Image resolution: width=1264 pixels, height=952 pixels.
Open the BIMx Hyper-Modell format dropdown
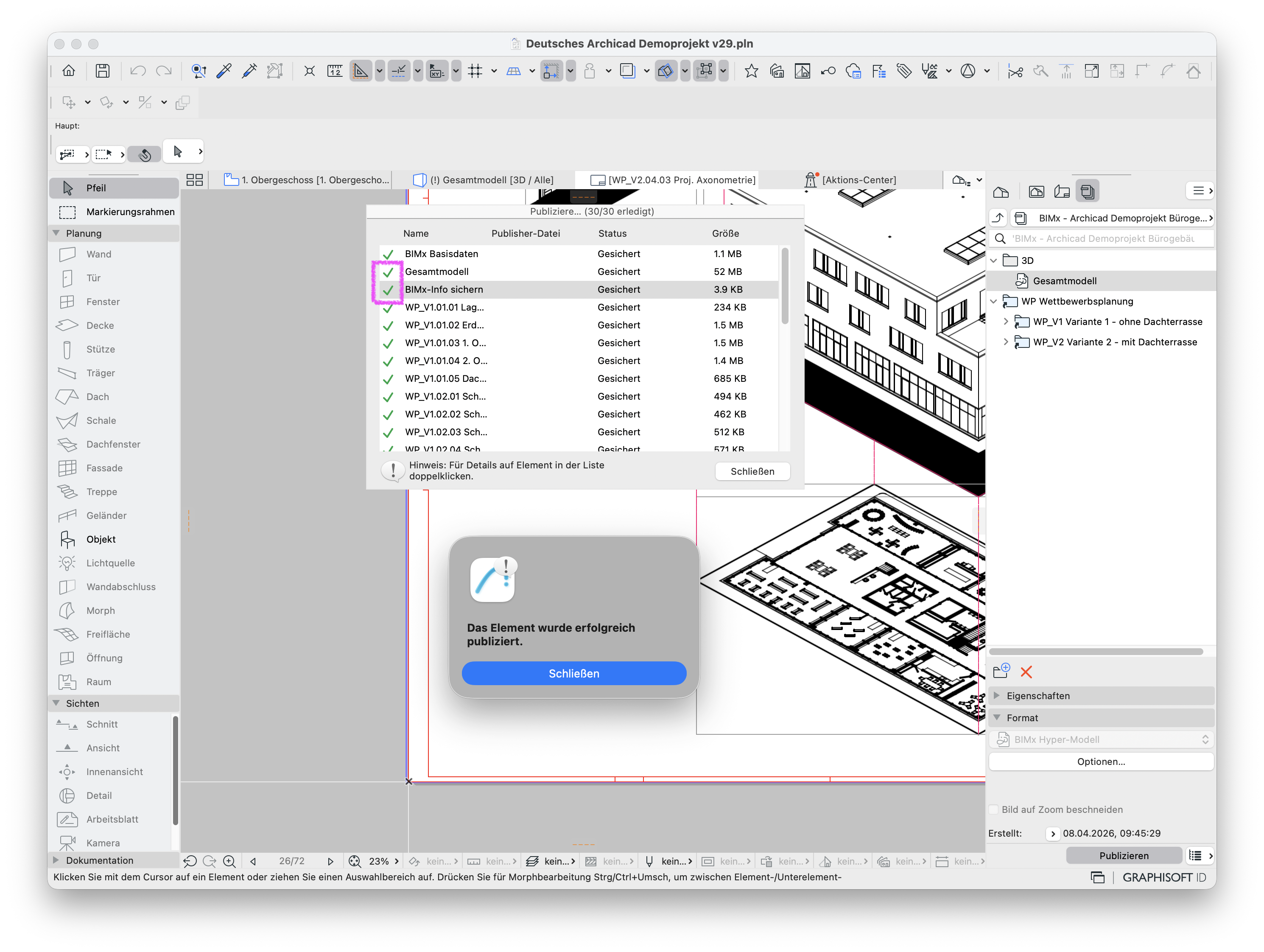click(x=1101, y=739)
